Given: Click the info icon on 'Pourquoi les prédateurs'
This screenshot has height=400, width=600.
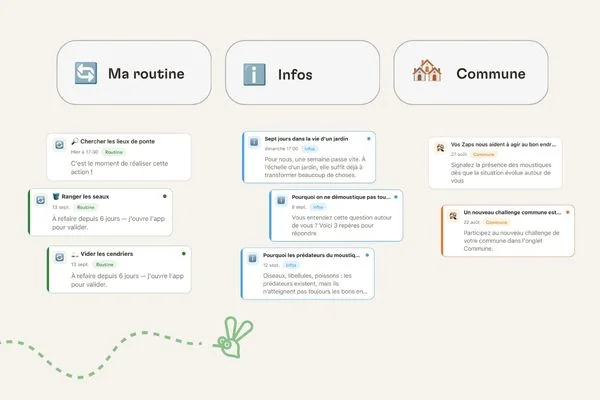Looking at the screenshot, I should 252,259.
